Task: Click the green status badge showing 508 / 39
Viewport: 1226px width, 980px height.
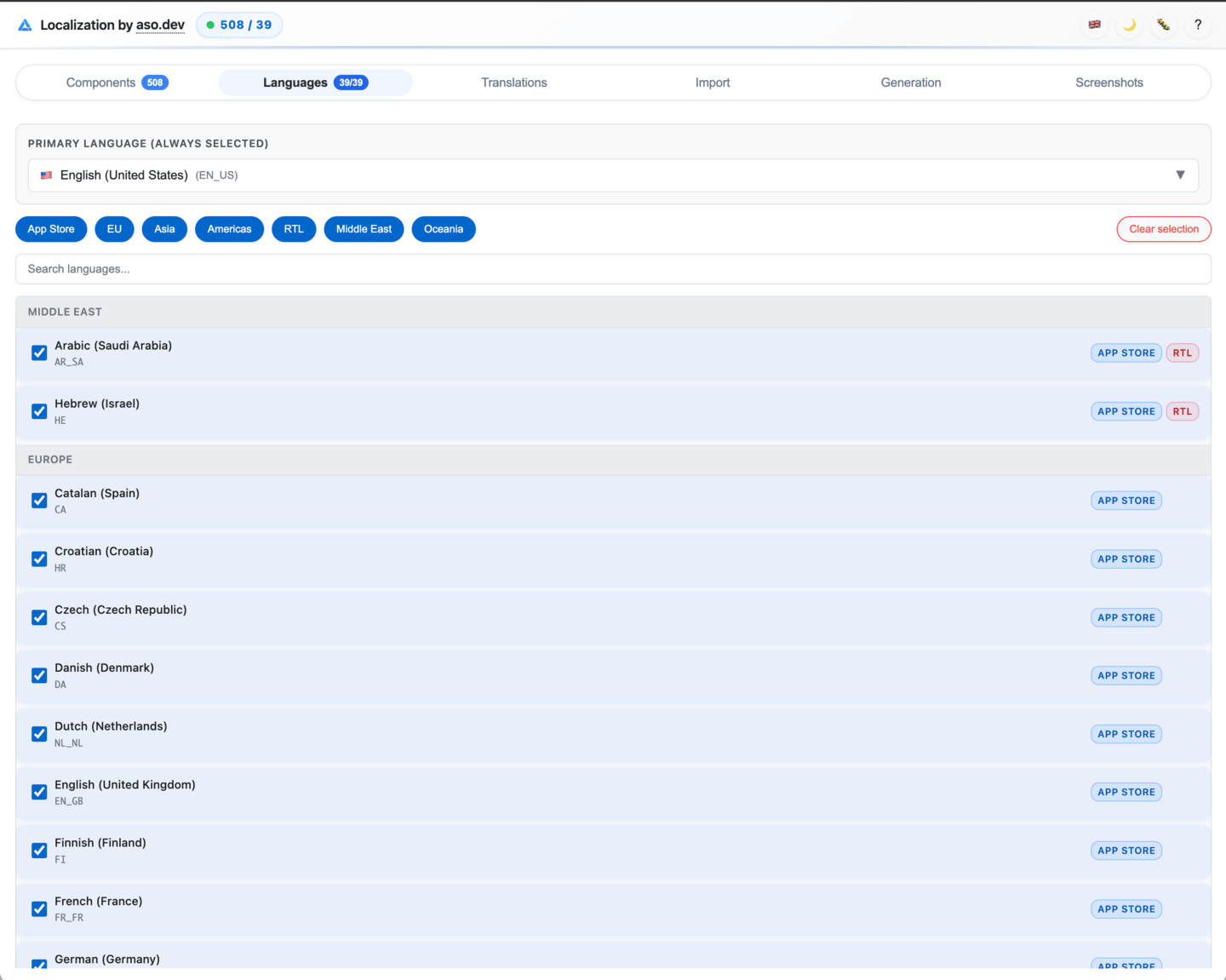Action: pyautogui.click(x=239, y=25)
